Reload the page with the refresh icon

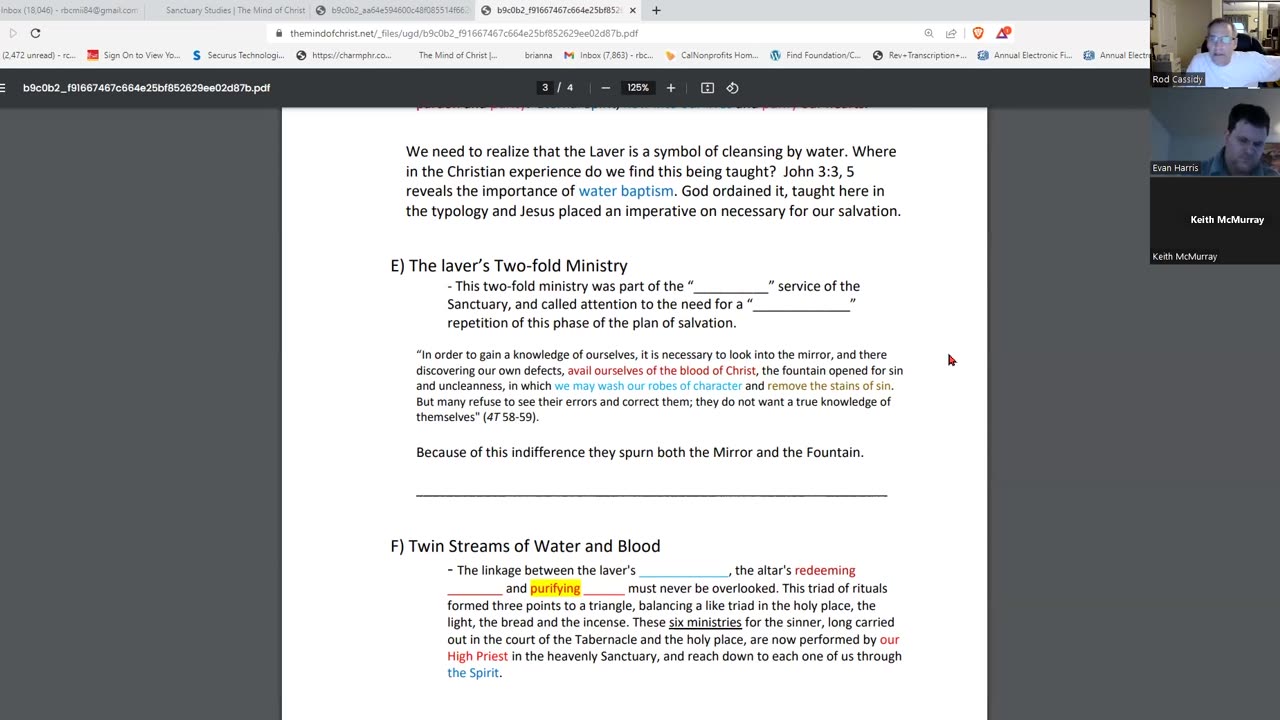35,33
